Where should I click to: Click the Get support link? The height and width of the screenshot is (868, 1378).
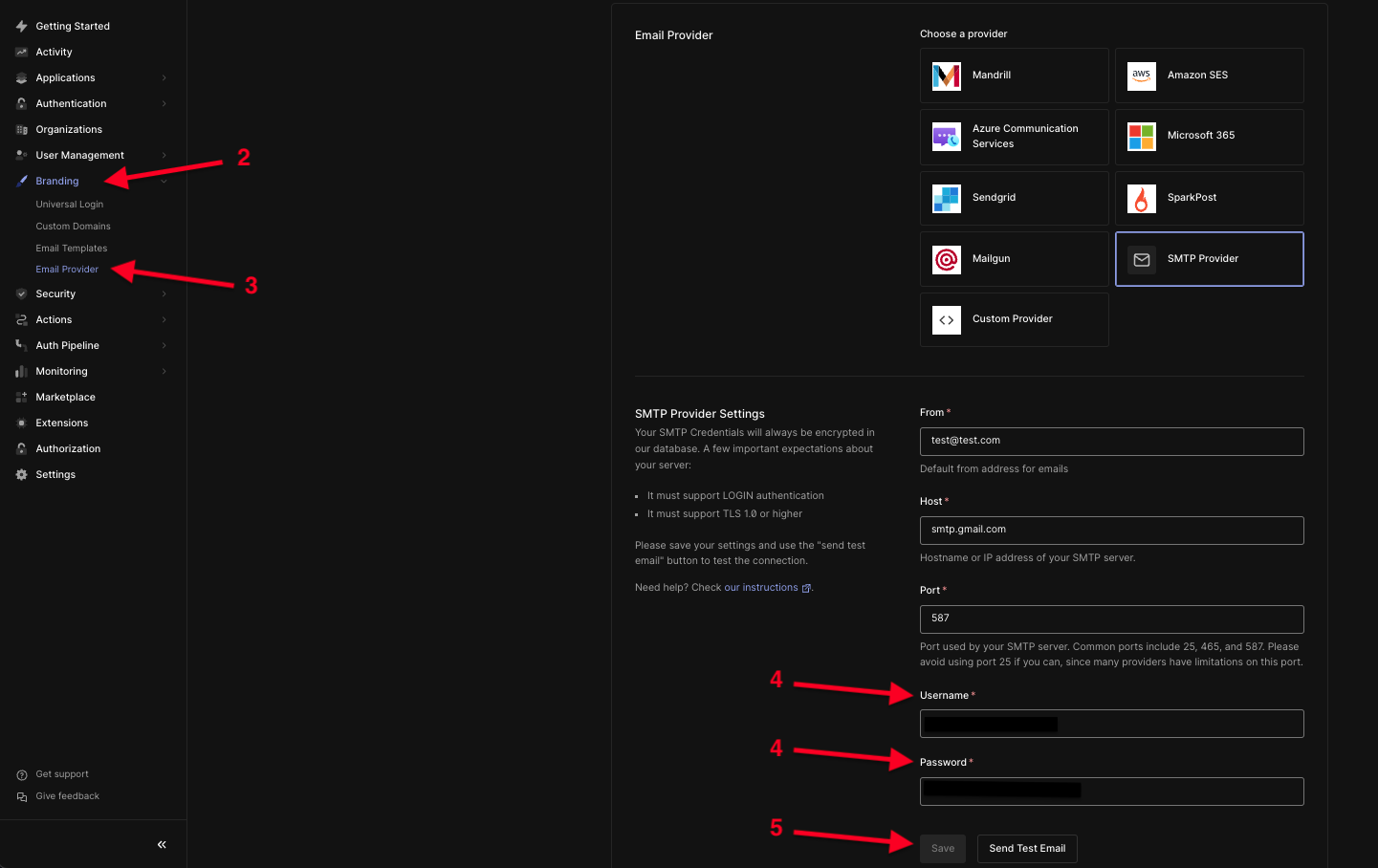tap(62, 775)
